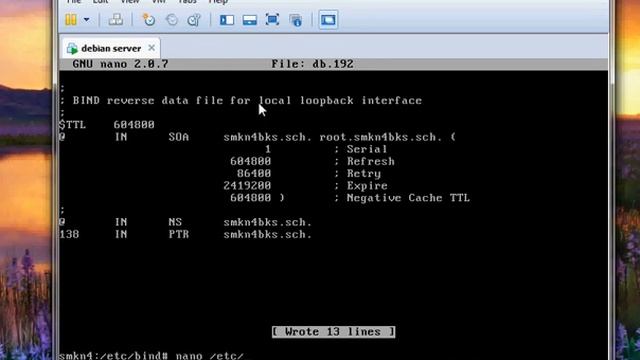Screen dimensions: 640x360
Task: Click the File: db.192 header text
Action: click(x=313, y=64)
